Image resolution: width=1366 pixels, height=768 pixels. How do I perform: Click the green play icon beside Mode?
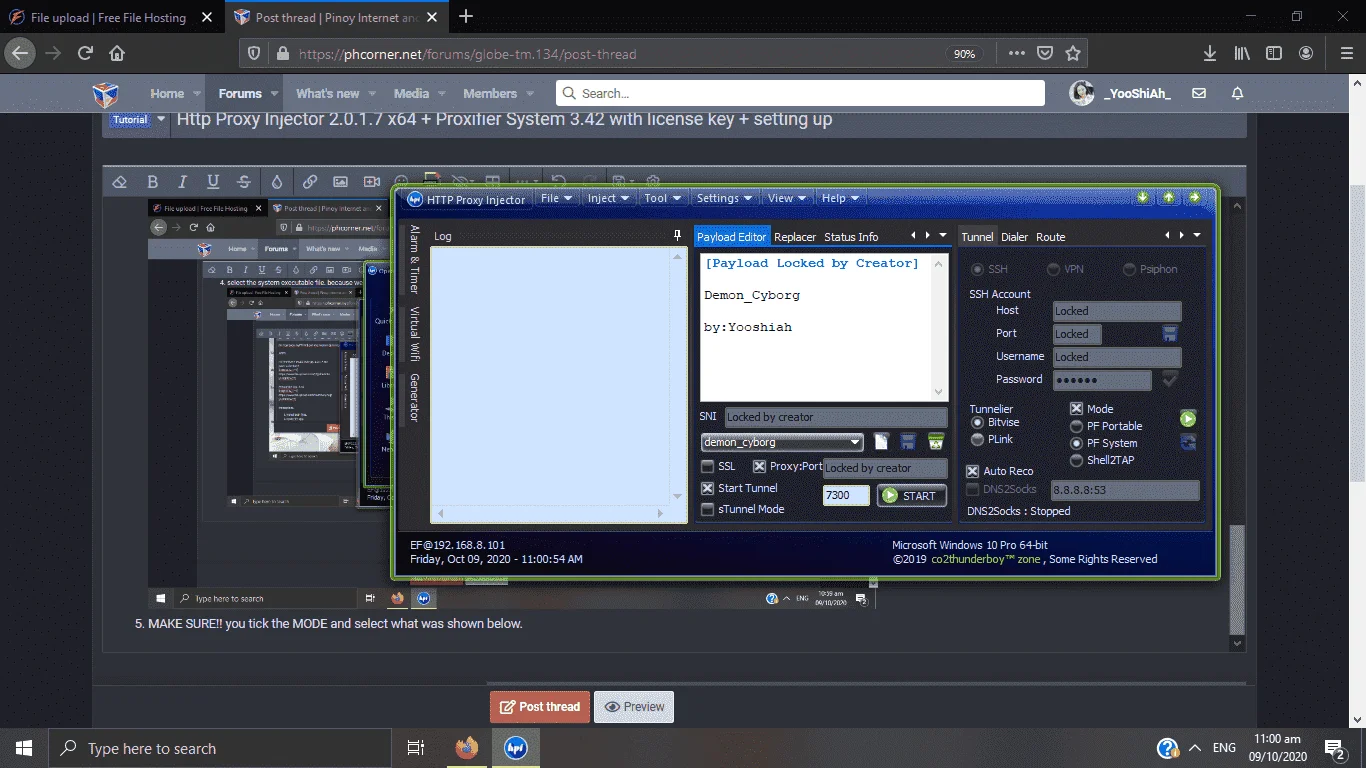coord(1188,418)
